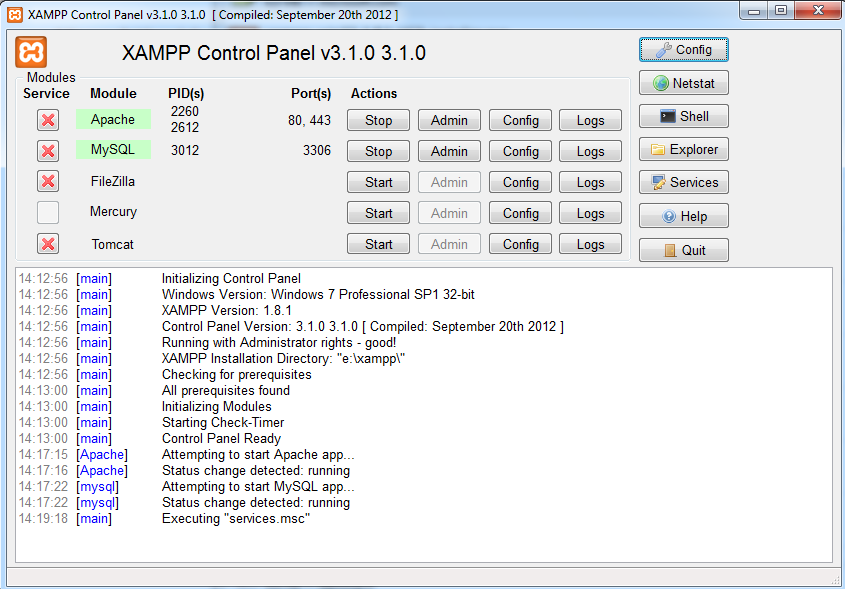Click log line 'XAMPP Version: 1.8.1'
The height and width of the screenshot is (589, 845).
pyautogui.click(x=227, y=311)
